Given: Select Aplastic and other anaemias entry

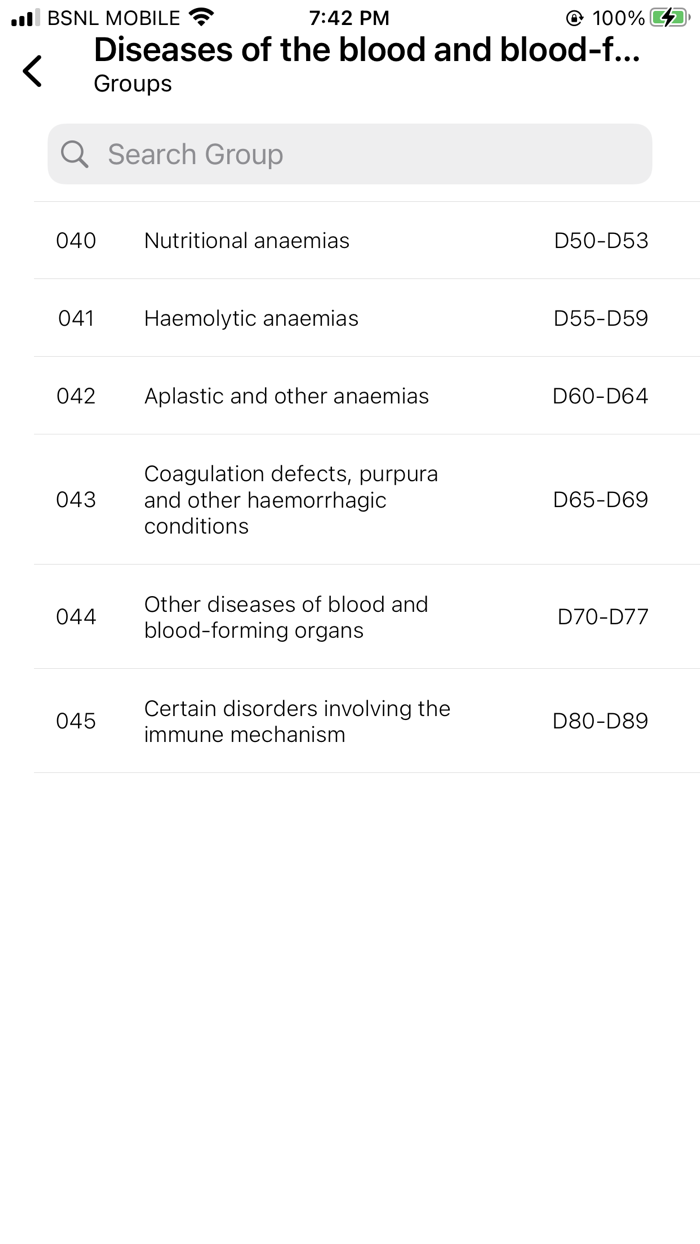Looking at the screenshot, I should (350, 396).
